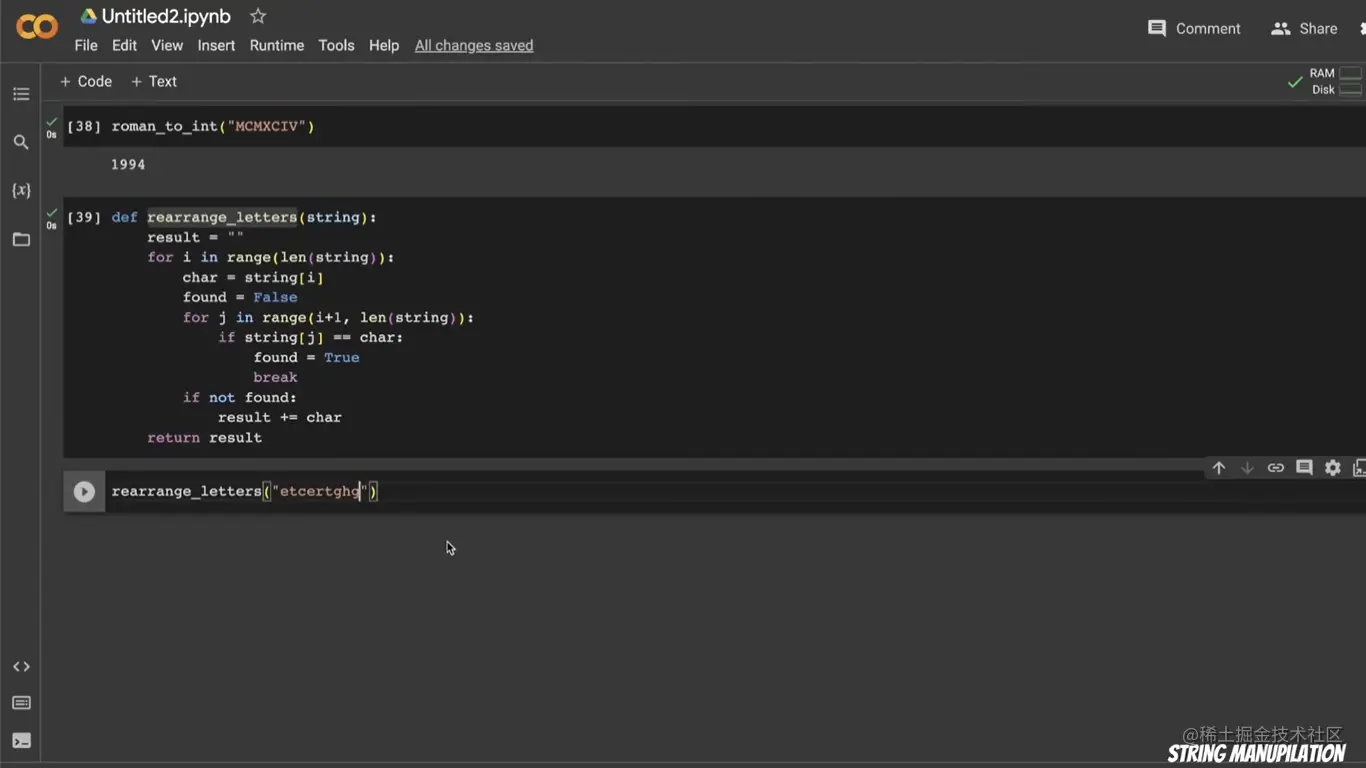This screenshot has height=768, width=1366.
Task: Add a new Code cell
Action: (86, 81)
